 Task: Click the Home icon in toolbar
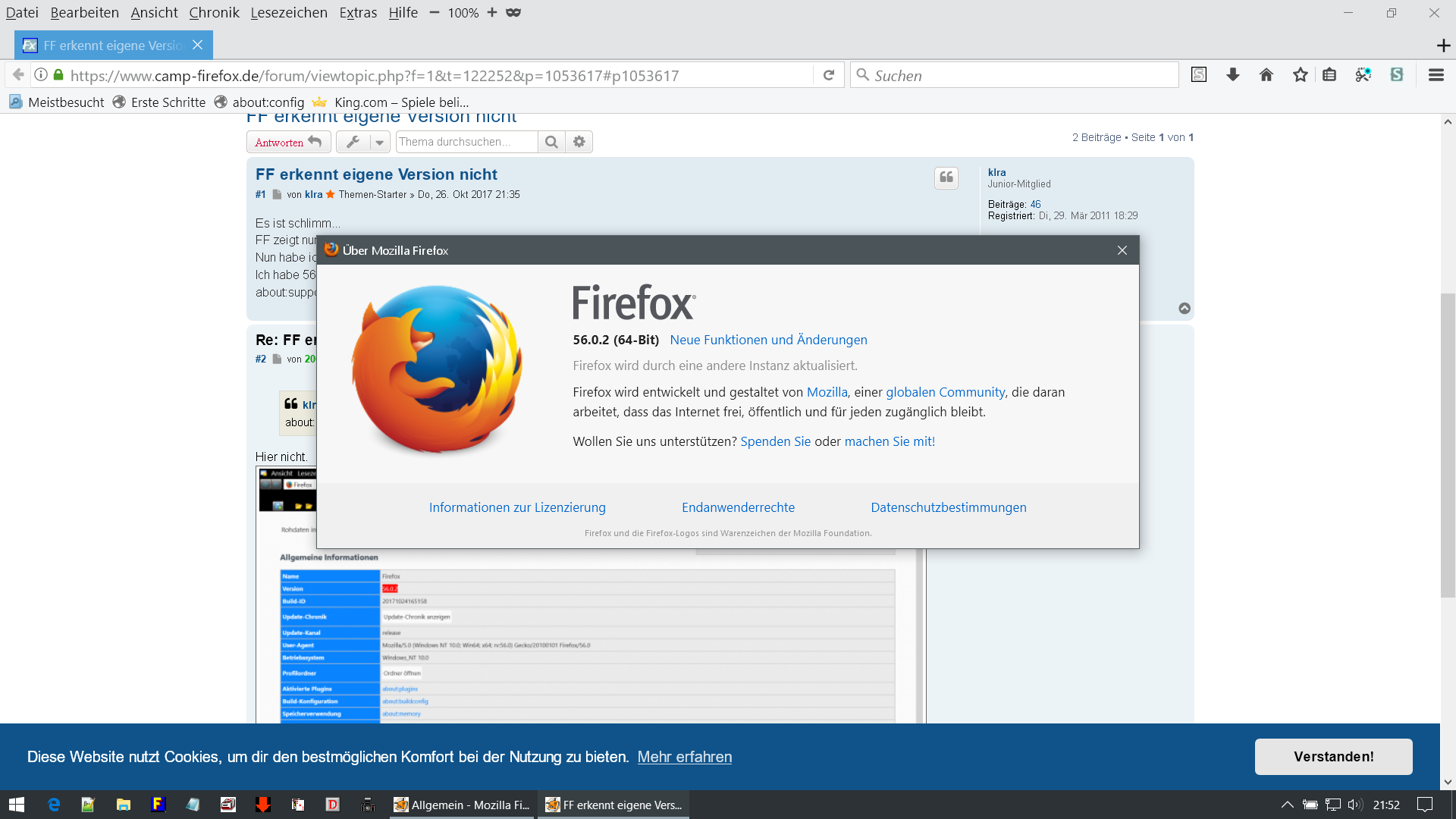click(x=1266, y=75)
